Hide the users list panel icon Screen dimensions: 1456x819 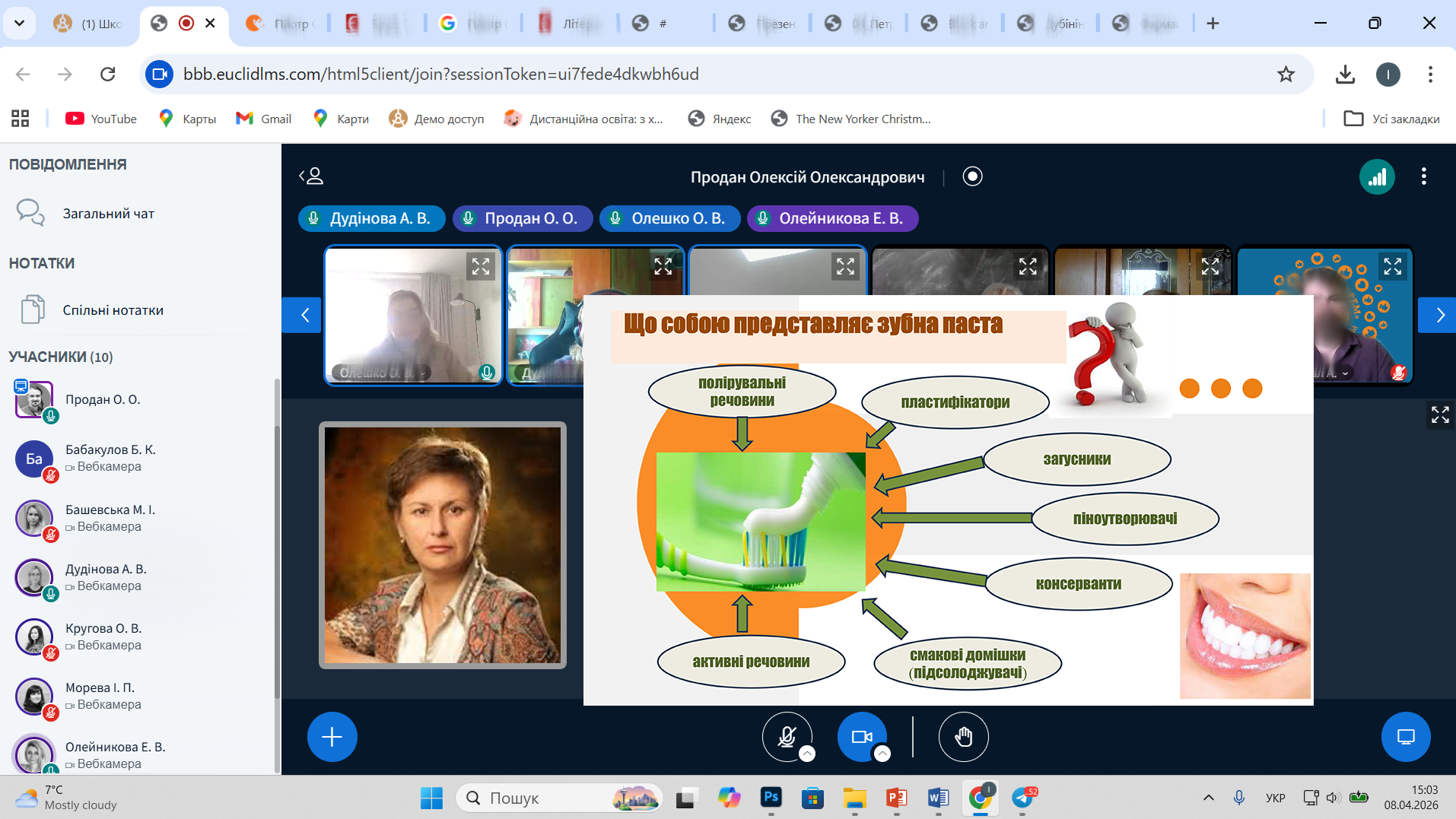pyautogui.click(x=312, y=177)
